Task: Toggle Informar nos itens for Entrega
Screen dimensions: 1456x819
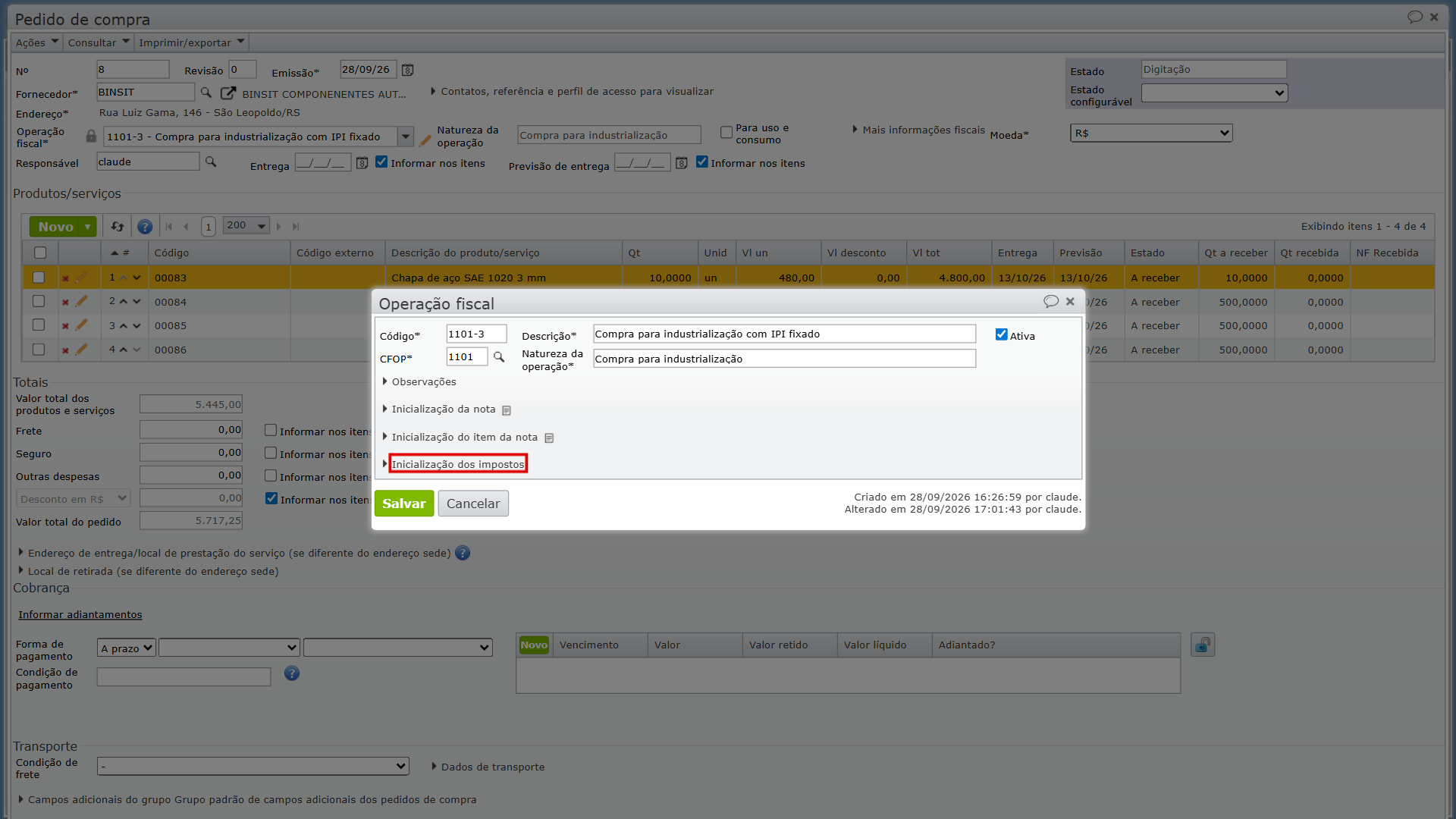Action: tap(381, 162)
